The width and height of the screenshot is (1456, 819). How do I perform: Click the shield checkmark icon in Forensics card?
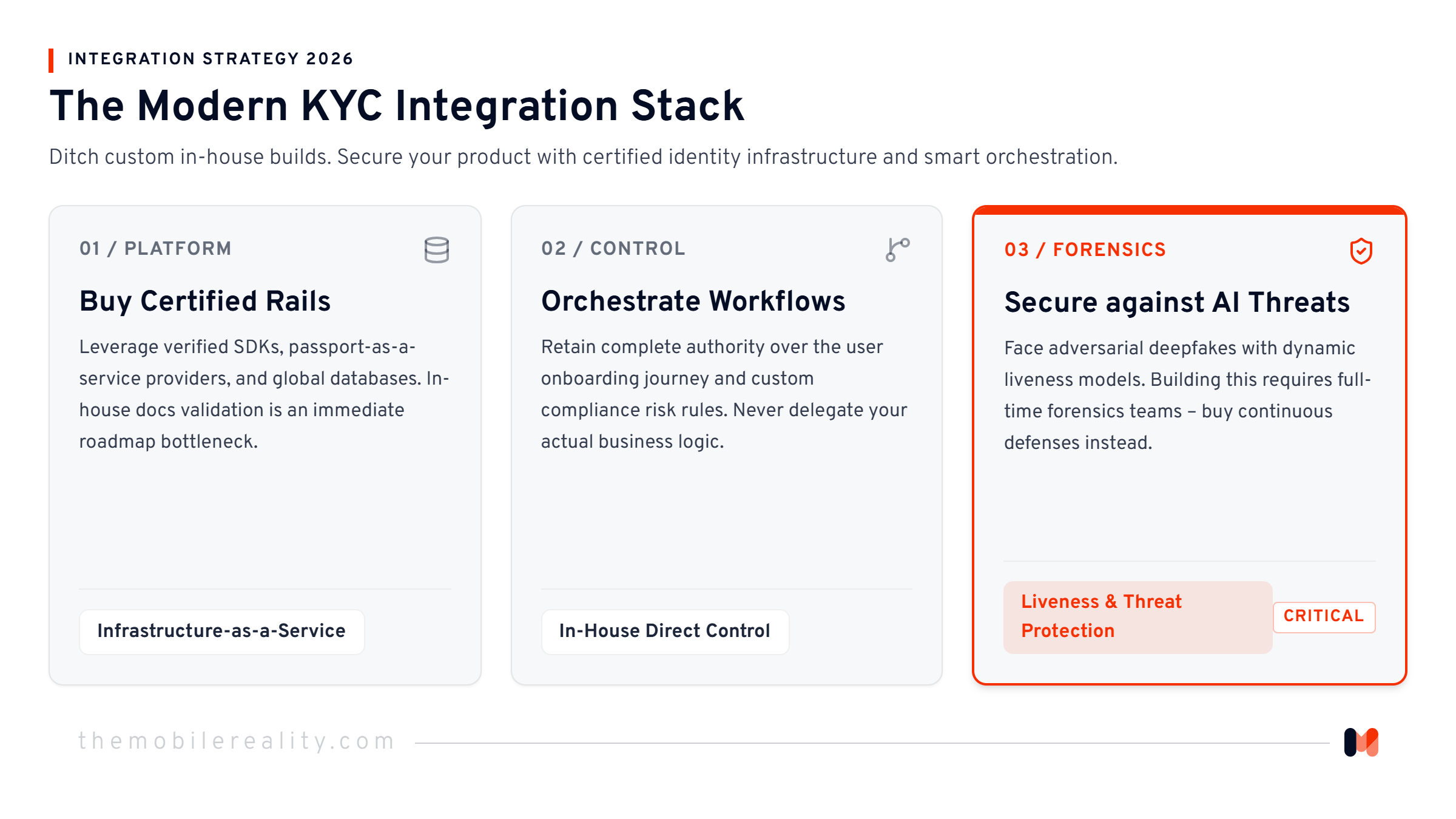(1361, 251)
